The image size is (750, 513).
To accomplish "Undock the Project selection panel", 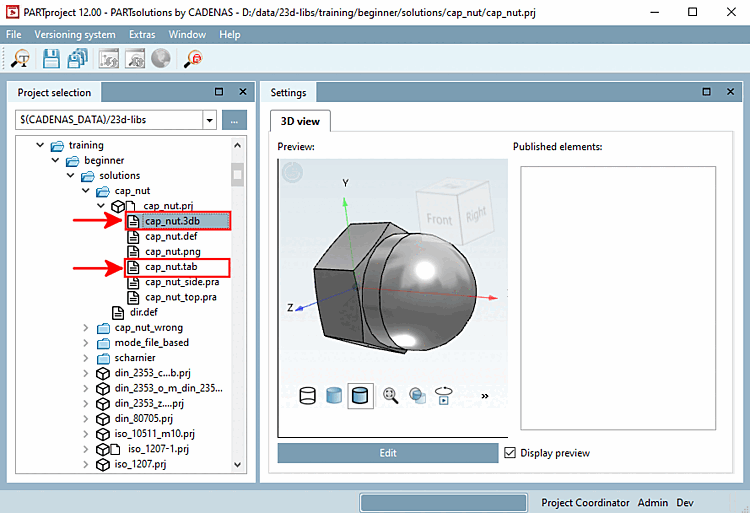I will 219,91.
